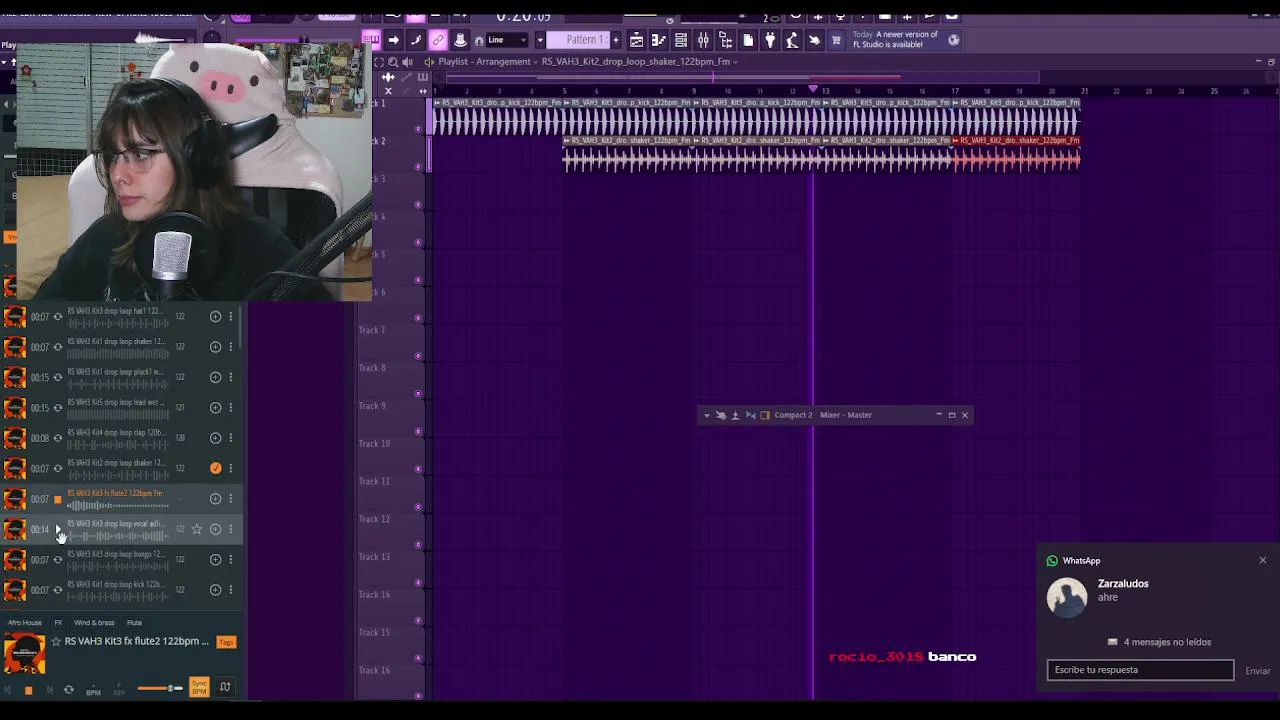Stop preview of flute2 sample in list
The height and width of the screenshot is (720, 1280).
point(57,499)
